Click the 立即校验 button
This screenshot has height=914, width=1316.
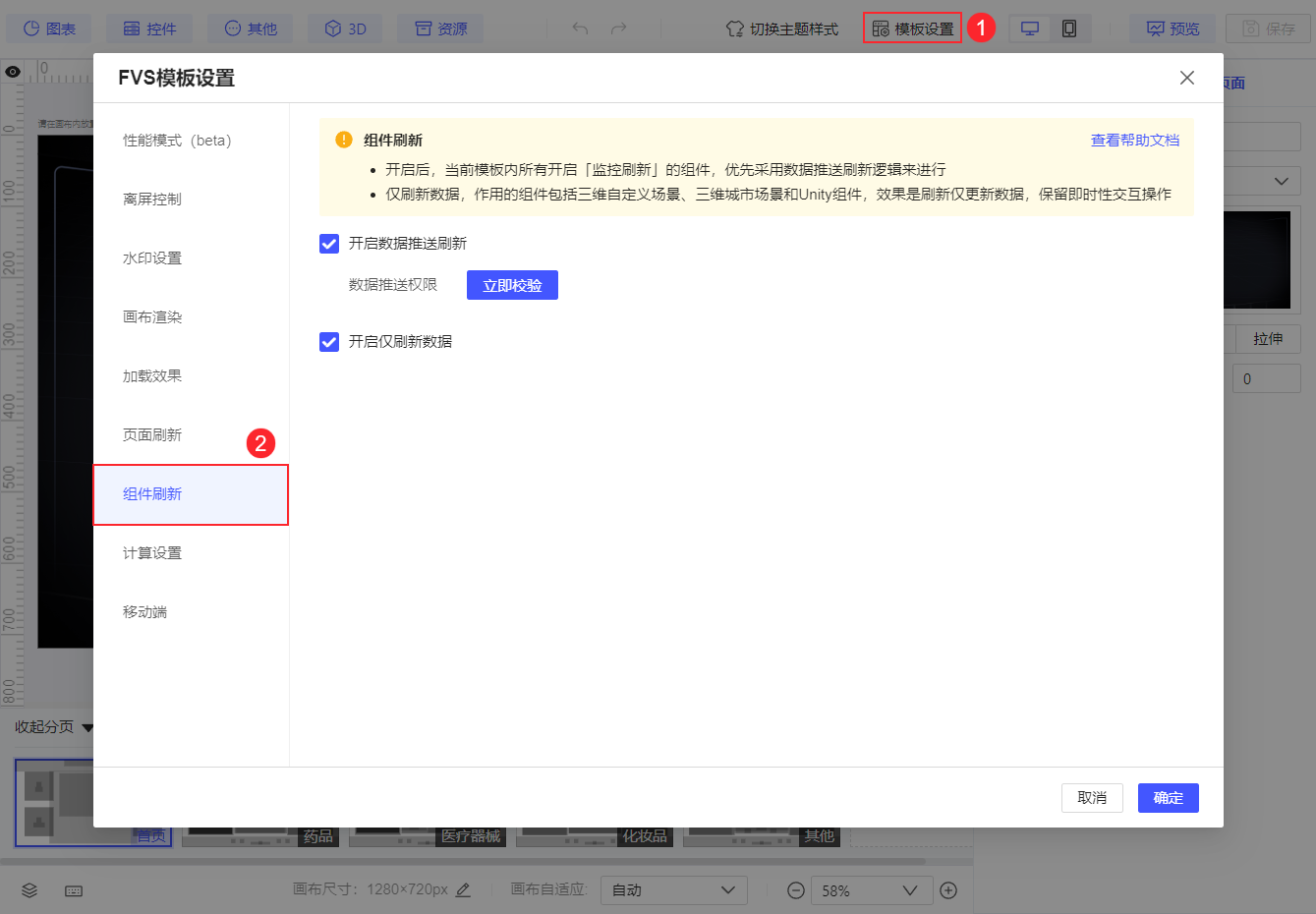click(512, 285)
